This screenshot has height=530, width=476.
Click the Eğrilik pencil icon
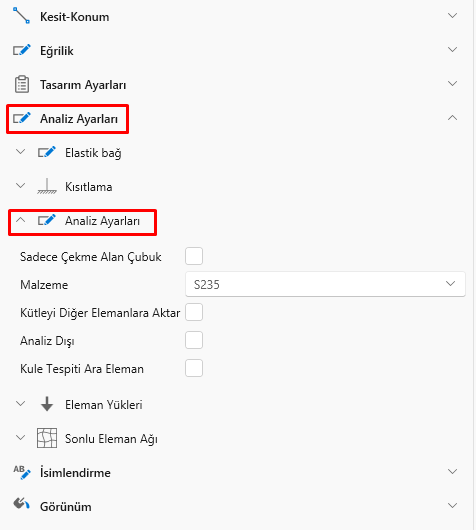22,50
